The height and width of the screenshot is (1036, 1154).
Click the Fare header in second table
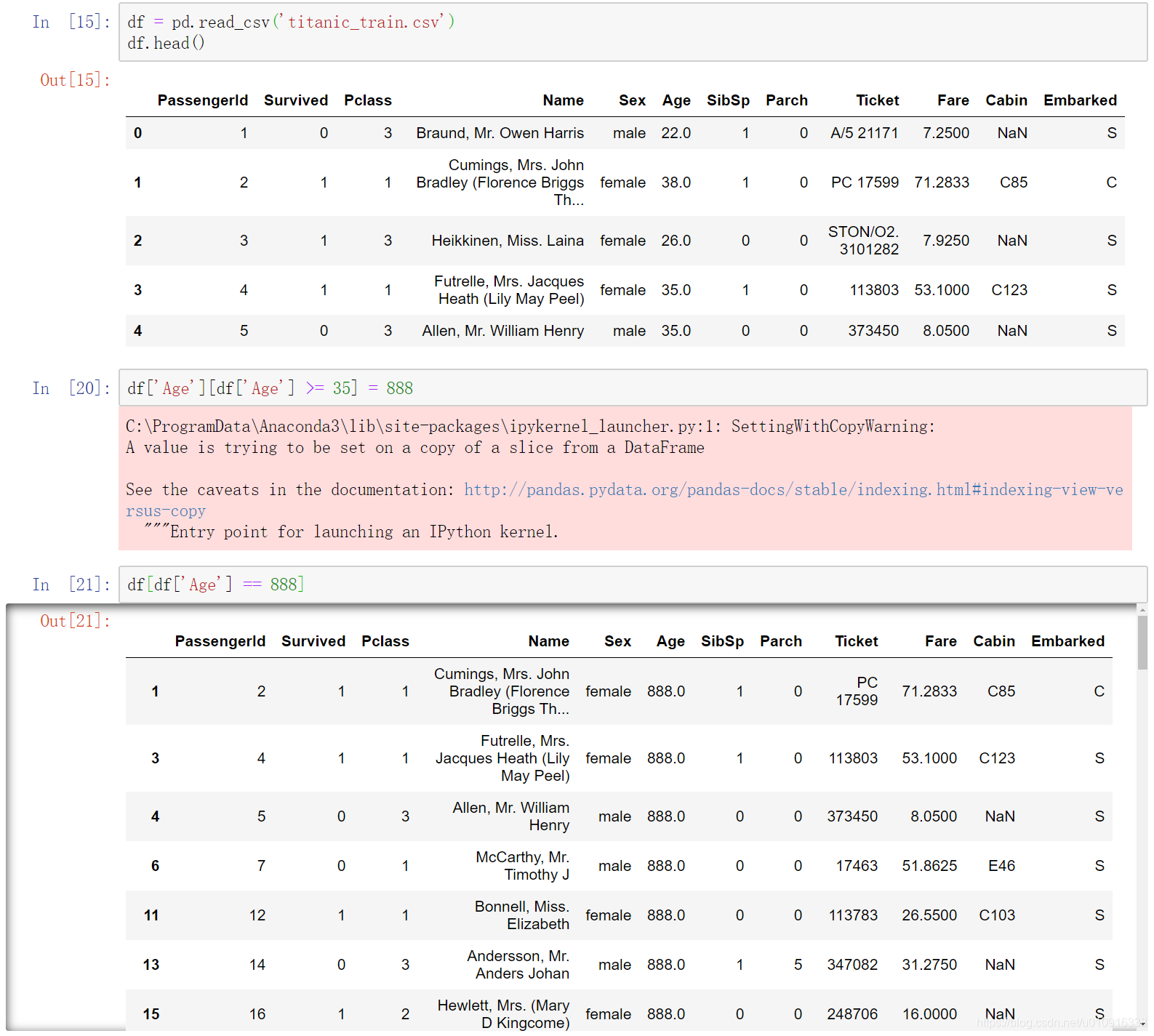pos(941,641)
